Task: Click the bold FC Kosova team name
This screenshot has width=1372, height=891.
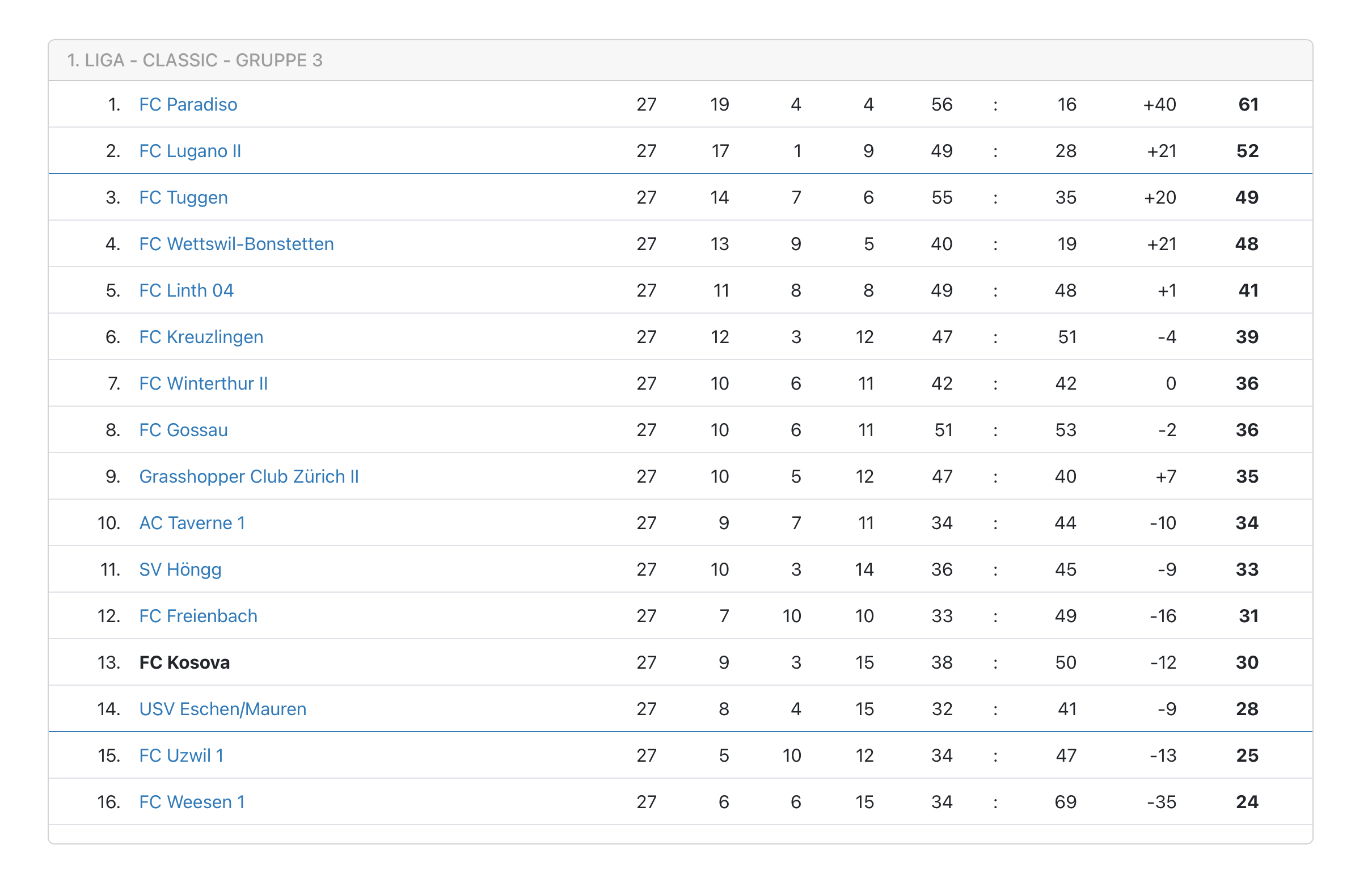Action: (184, 663)
